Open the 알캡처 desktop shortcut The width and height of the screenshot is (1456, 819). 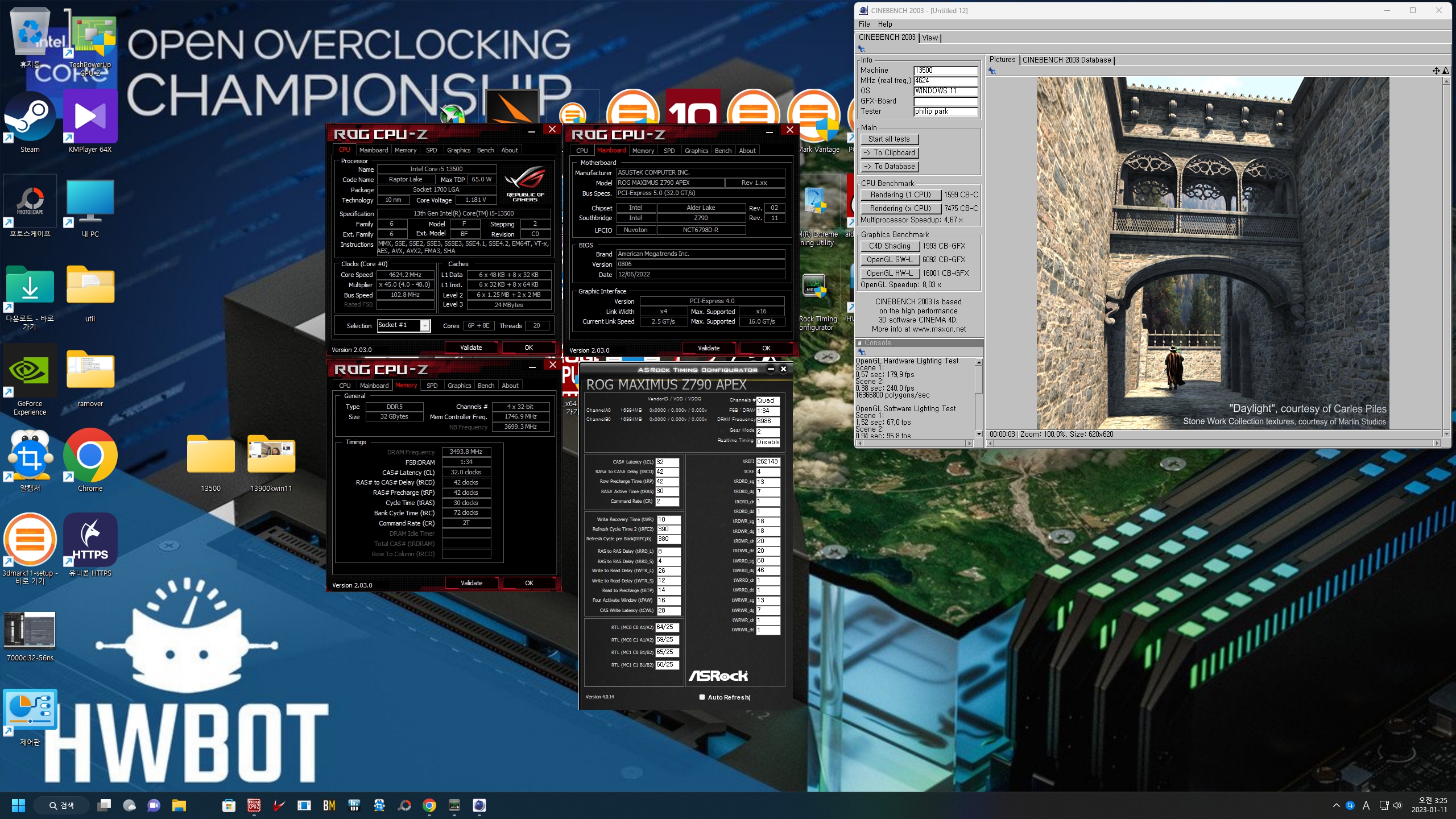(30, 461)
